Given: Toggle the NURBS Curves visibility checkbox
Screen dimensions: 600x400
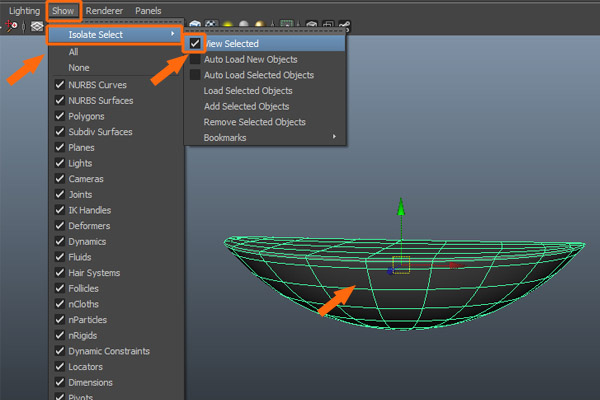Looking at the screenshot, I should [x=59, y=84].
